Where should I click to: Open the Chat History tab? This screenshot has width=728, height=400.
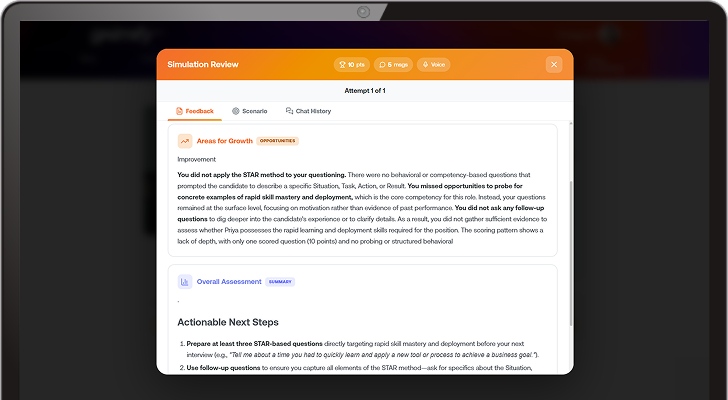(x=308, y=111)
